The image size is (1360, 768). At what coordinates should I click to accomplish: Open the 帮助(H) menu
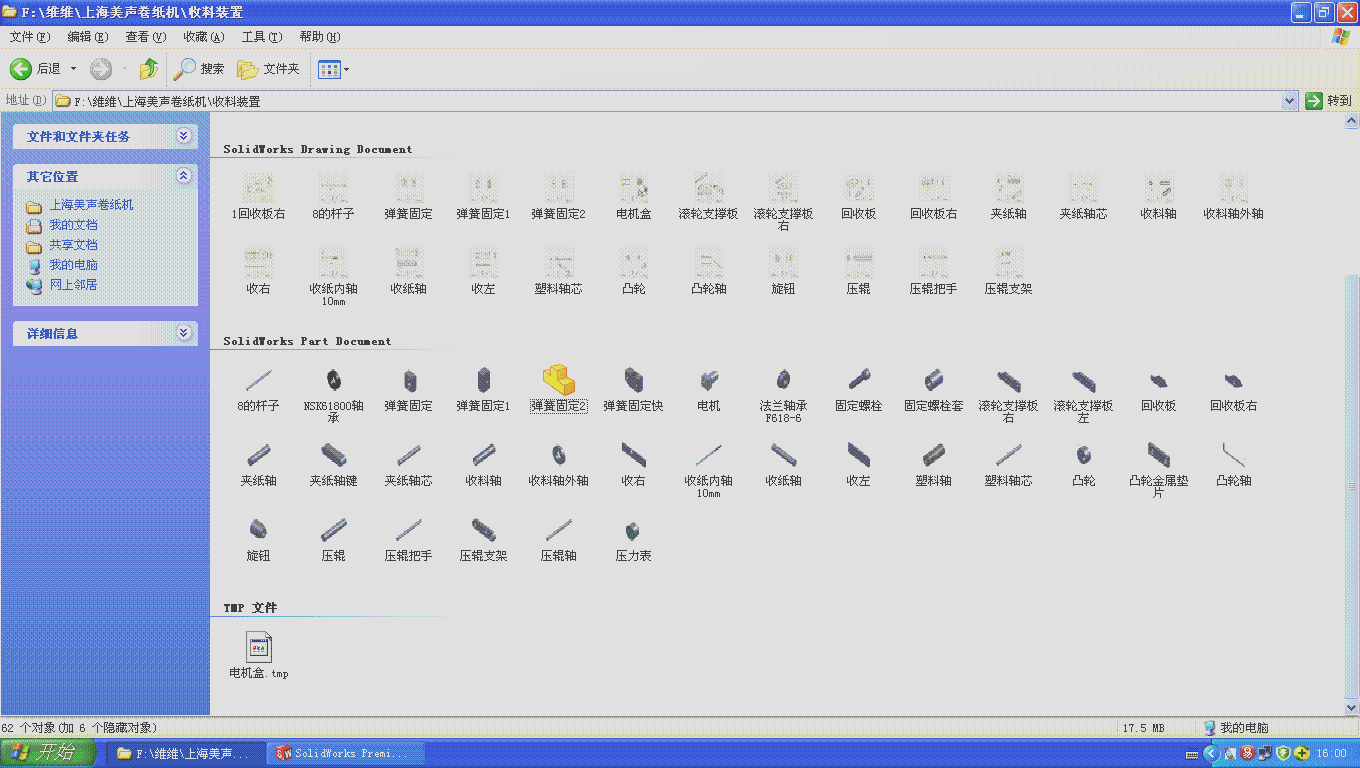pyautogui.click(x=319, y=37)
